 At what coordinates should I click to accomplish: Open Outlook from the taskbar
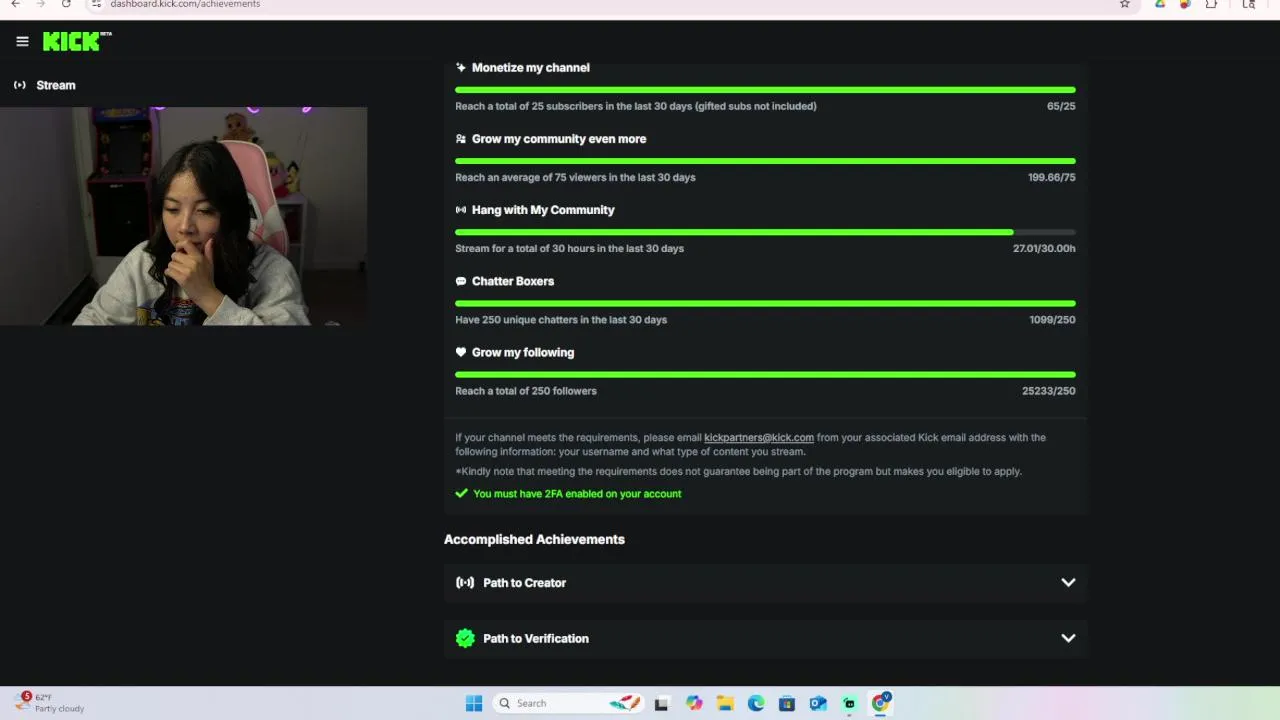point(818,703)
